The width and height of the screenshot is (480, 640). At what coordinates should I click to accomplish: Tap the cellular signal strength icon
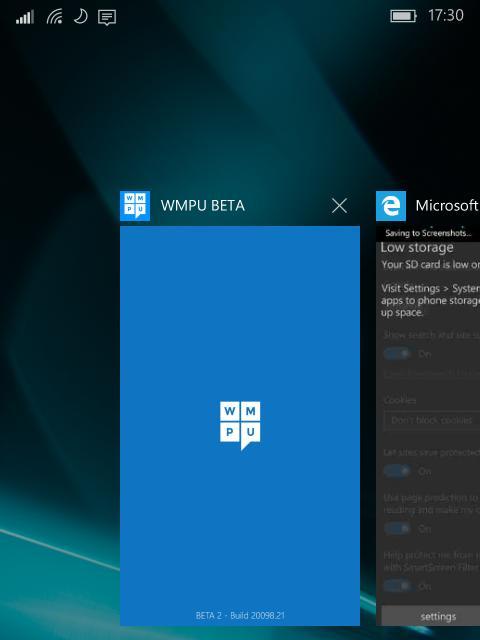point(24,17)
